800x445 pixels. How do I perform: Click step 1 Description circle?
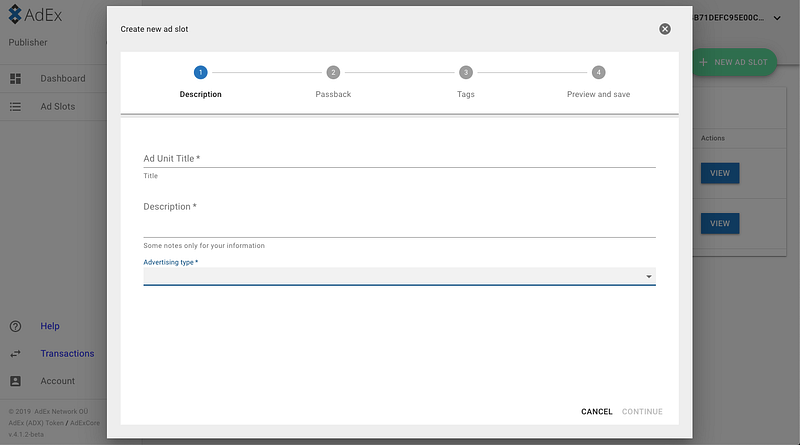pyautogui.click(x=201, y=72)
